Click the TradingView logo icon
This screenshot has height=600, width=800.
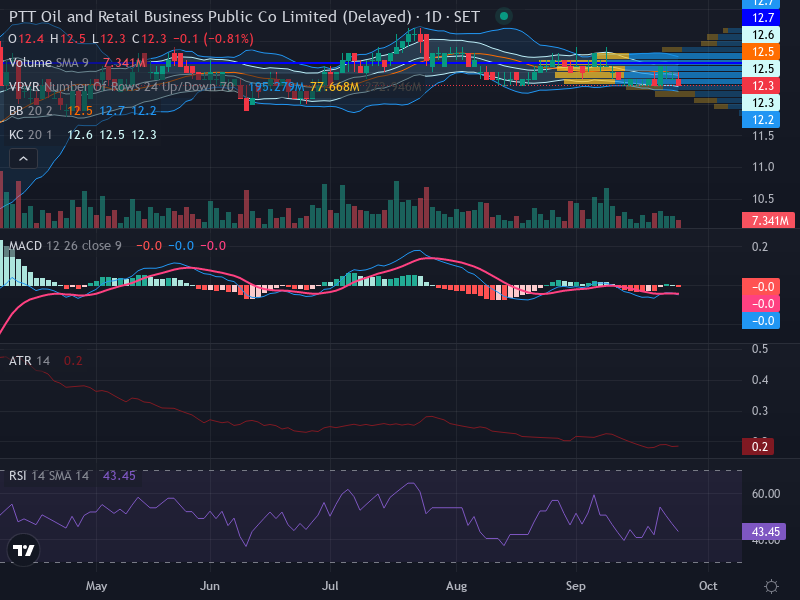pyautogui.click(x=23, y=550)
